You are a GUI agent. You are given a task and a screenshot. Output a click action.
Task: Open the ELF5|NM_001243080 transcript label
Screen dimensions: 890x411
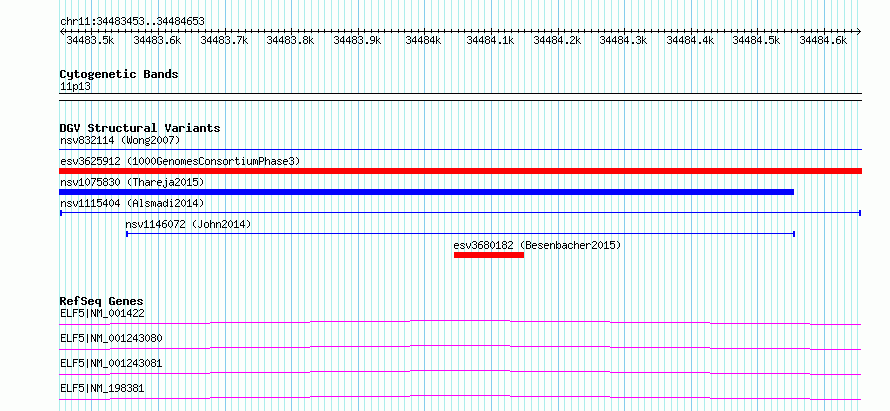[x=111, y=338]
